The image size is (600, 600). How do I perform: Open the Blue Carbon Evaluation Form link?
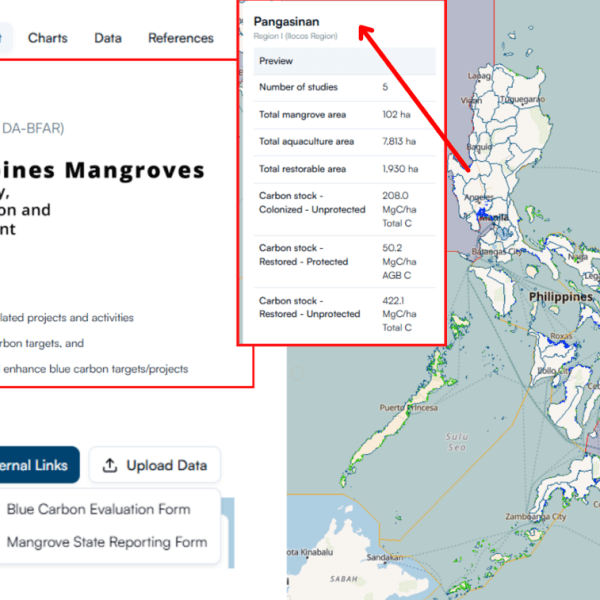[x=98, y=509]
